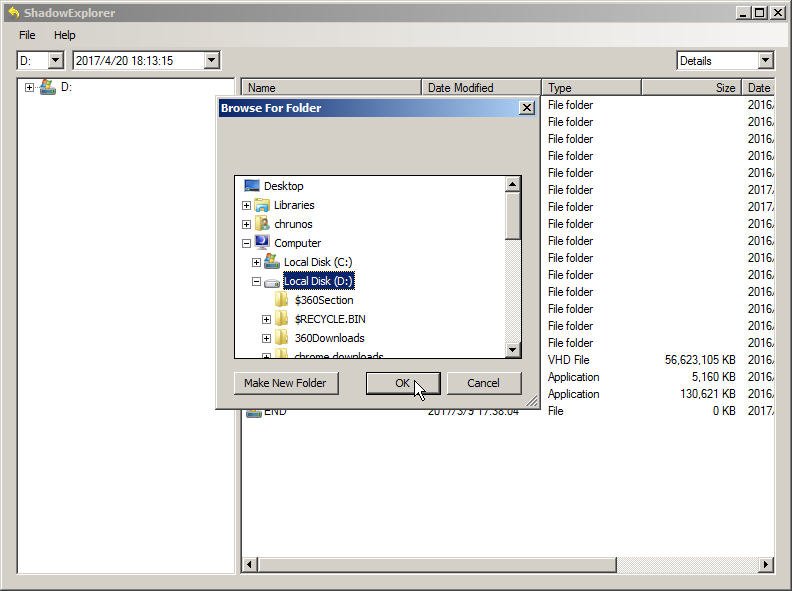
Task: Collapse Local Disk (D:) node
Action: point(257,281)
